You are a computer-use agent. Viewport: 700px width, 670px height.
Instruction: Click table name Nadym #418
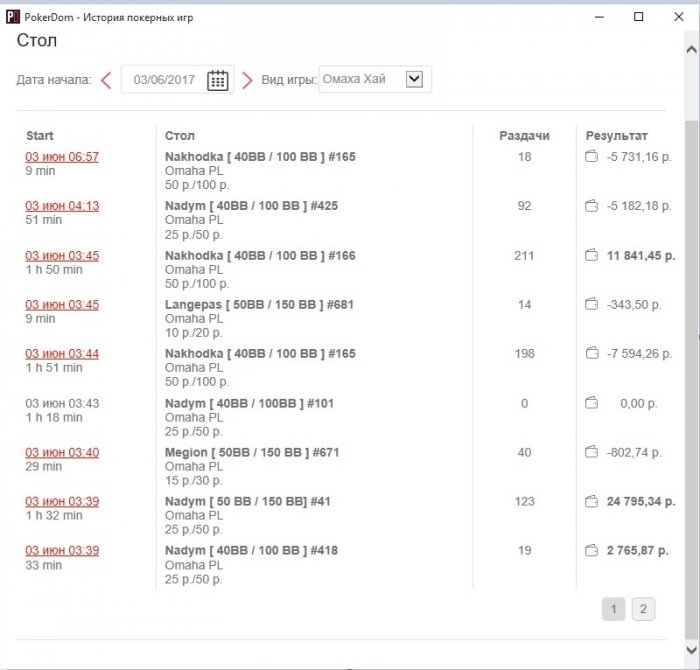pos(251,551)
